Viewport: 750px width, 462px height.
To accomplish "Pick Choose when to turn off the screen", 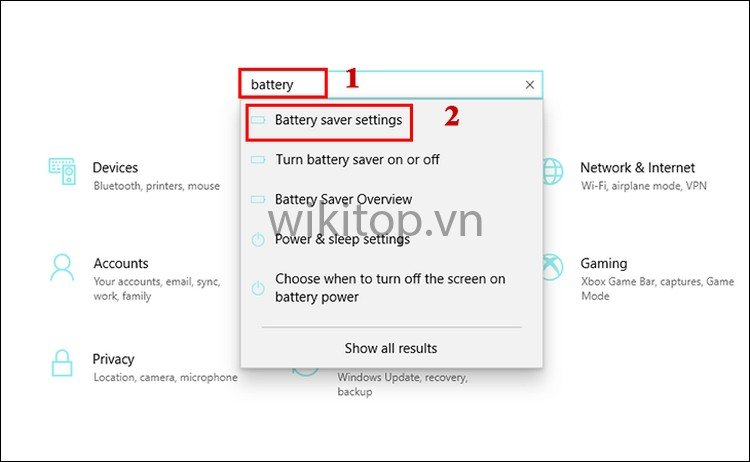I will (391, 288).
